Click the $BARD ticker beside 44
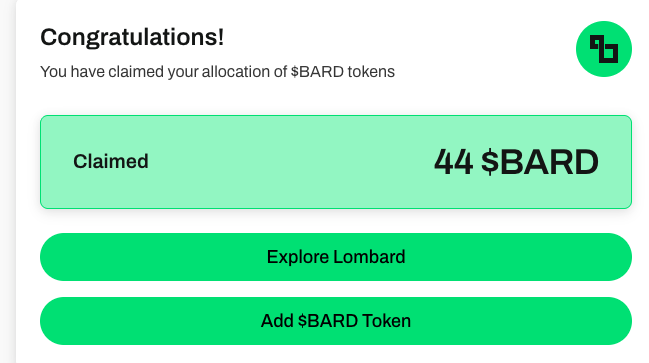 540,162
